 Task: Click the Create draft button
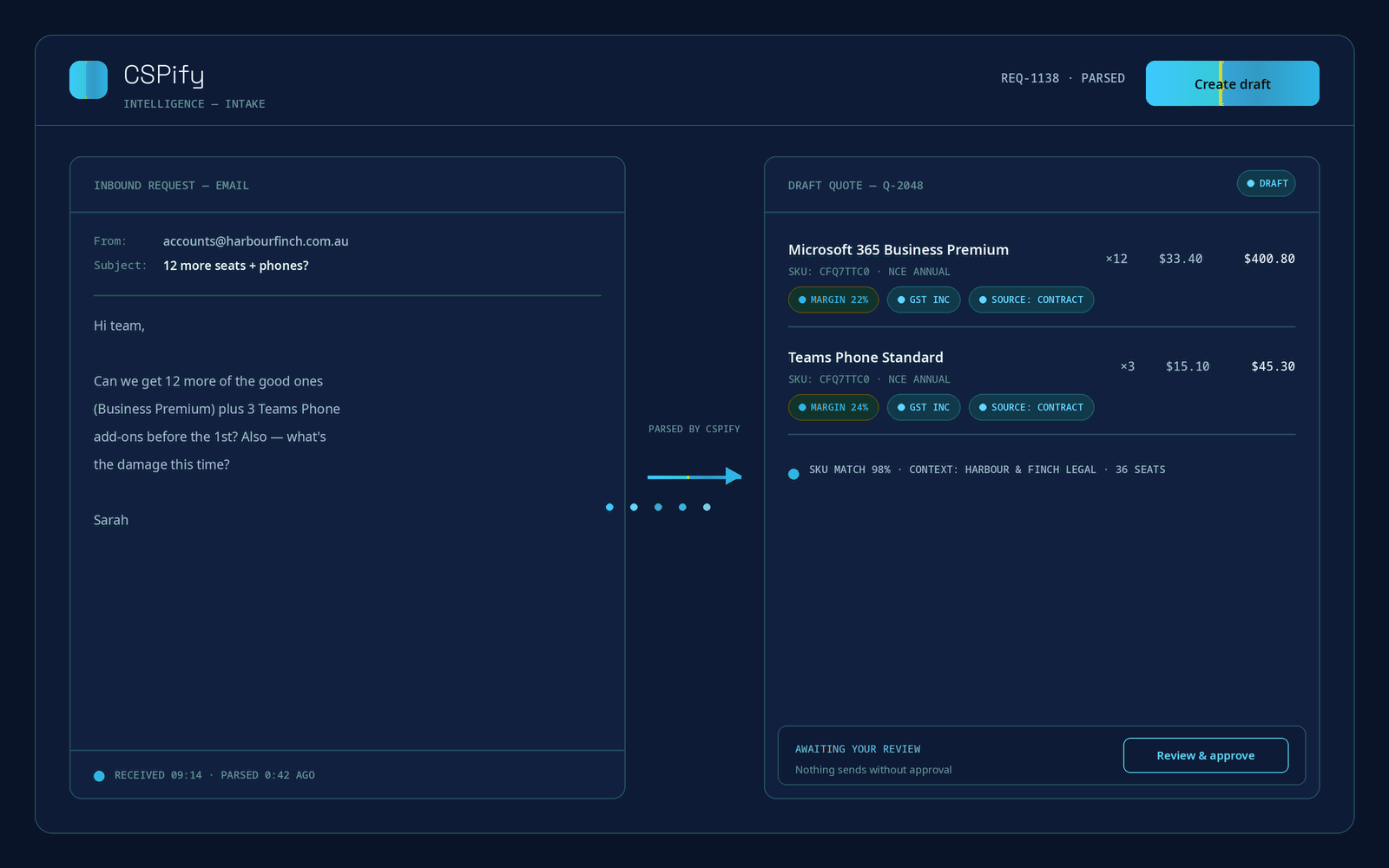point(1232,83)
